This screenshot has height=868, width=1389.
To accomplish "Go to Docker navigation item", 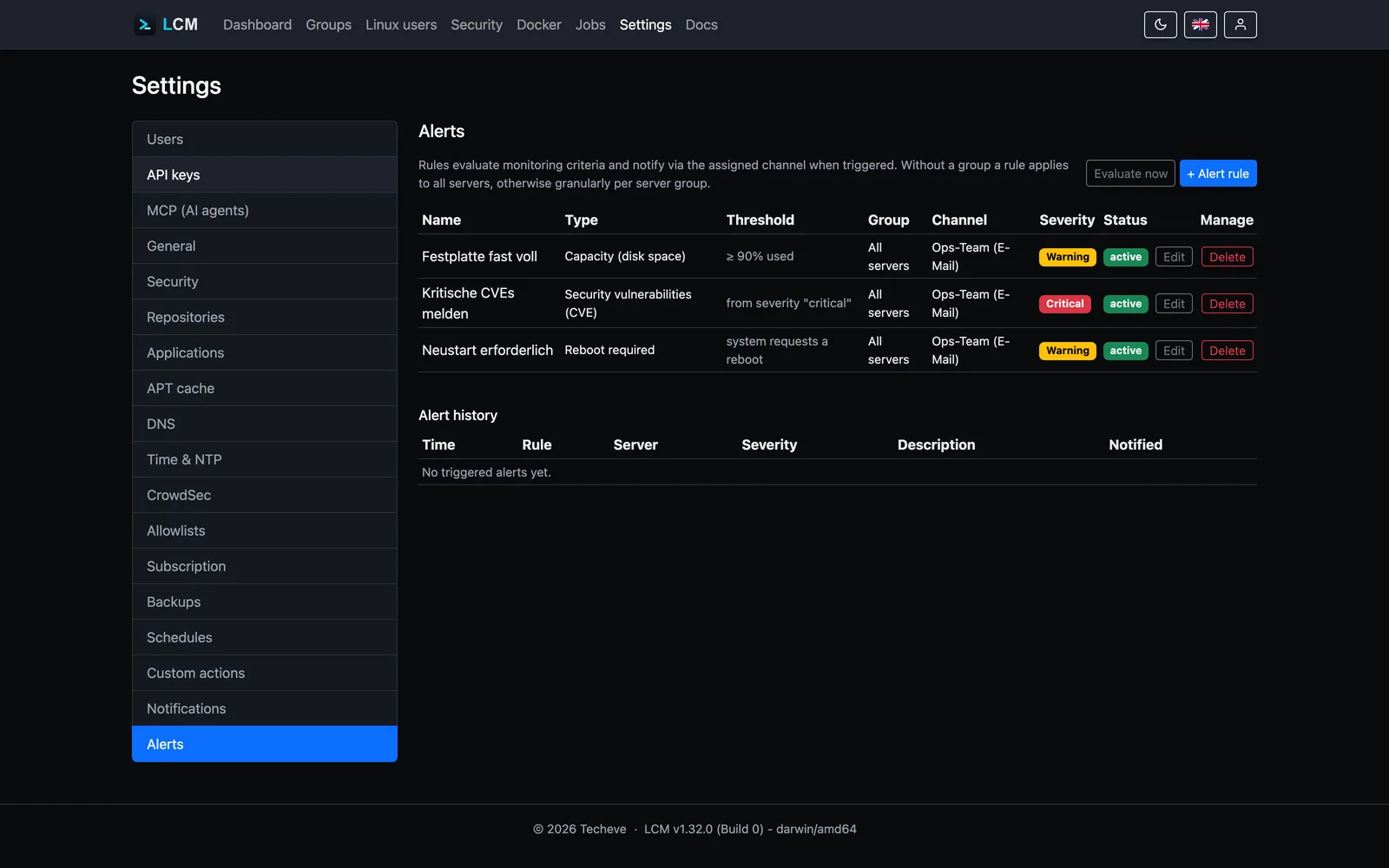I will point(538,24).
